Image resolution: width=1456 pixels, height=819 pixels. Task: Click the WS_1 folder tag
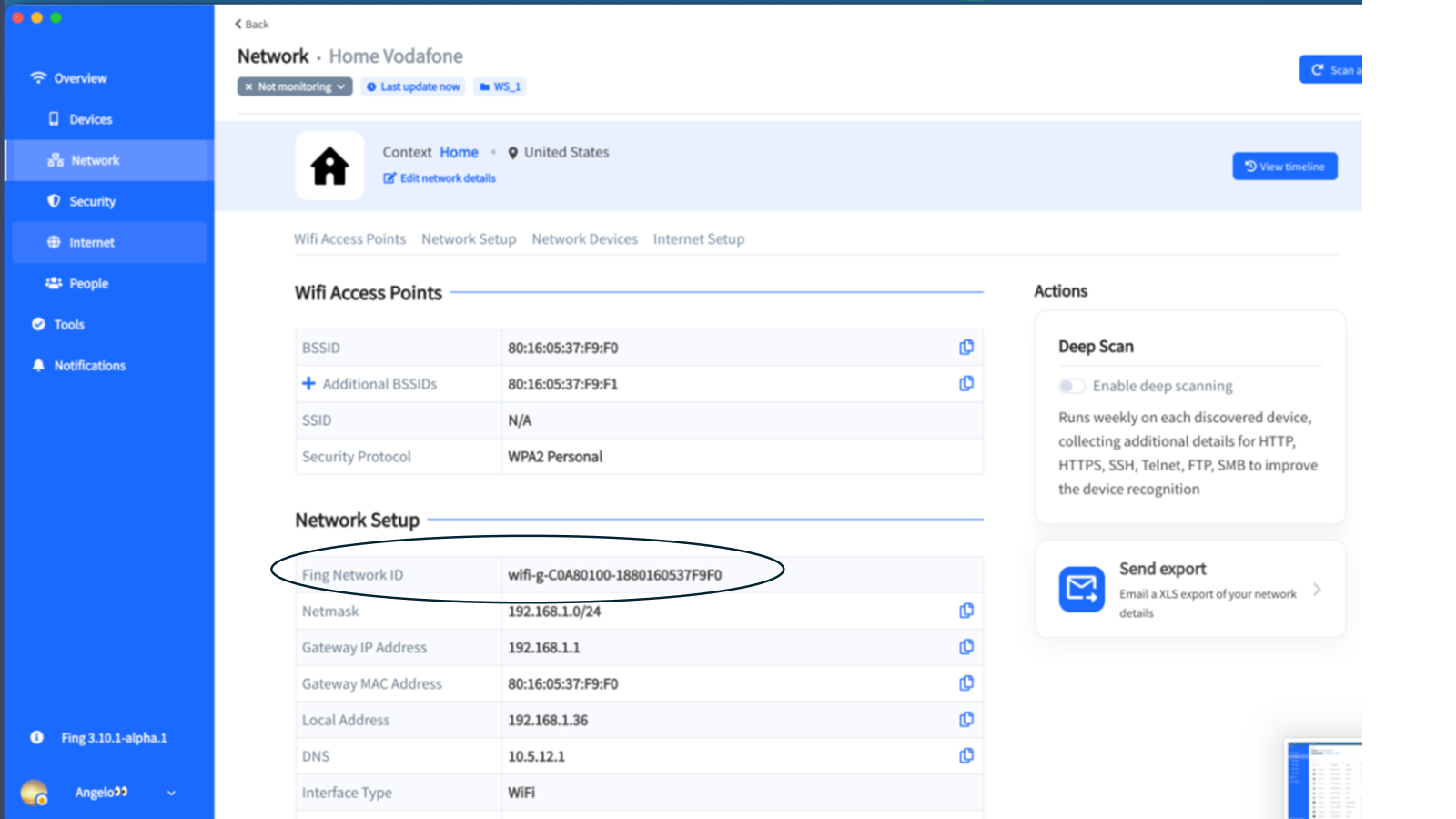(500, 86)
